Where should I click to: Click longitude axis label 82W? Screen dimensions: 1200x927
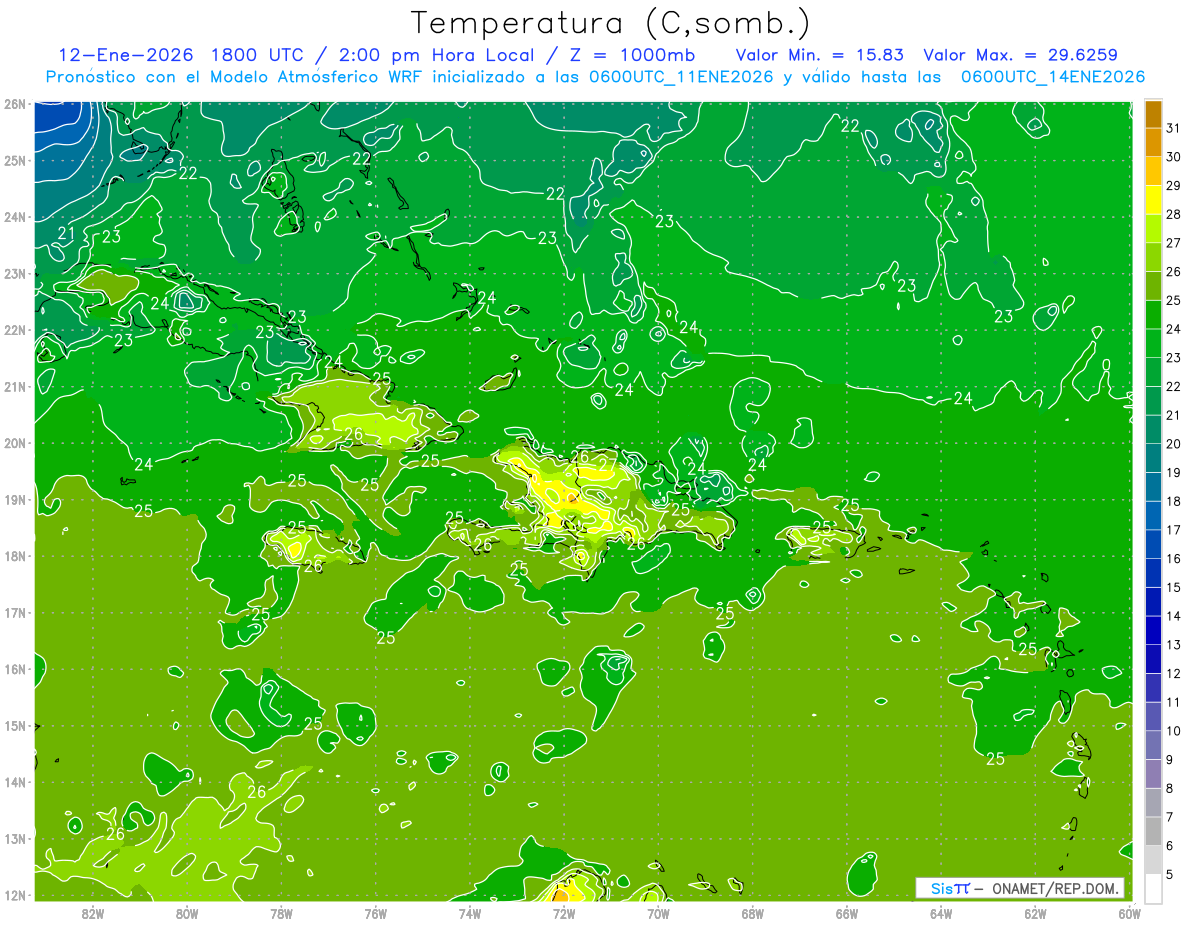[93, 913]
